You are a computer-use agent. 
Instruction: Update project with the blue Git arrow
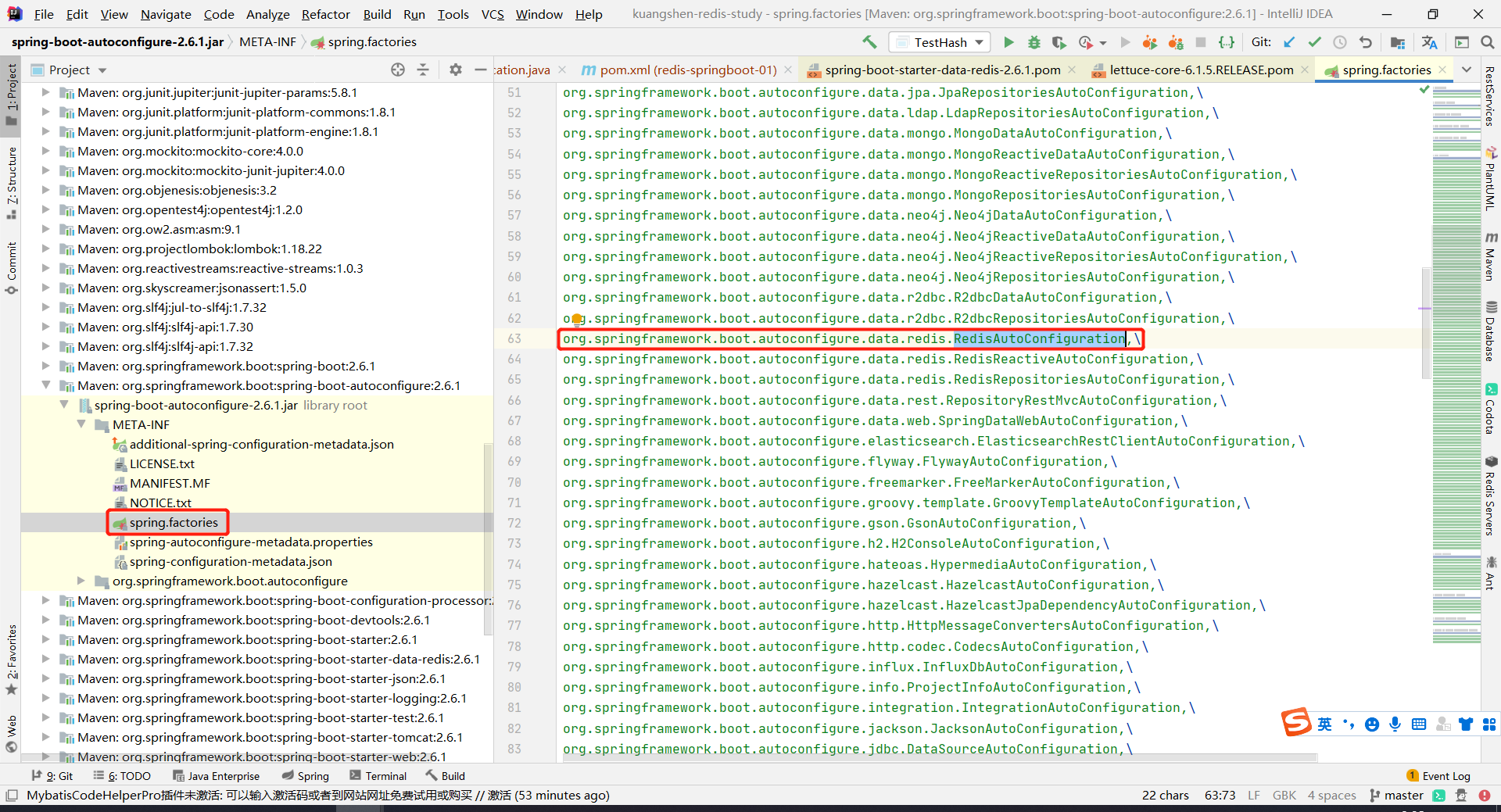coord(1289,42)
